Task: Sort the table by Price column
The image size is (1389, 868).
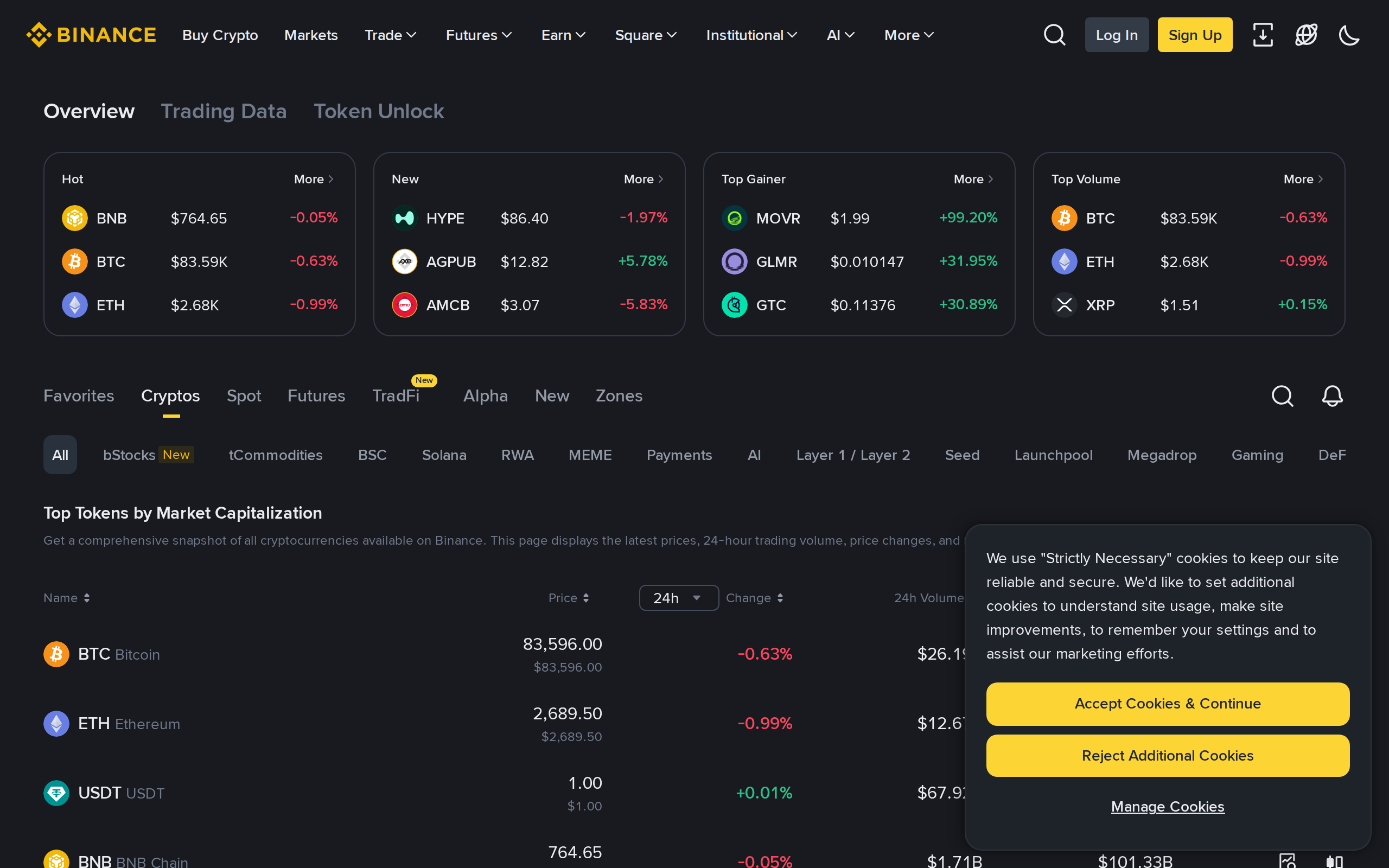Action: (568, 598)
